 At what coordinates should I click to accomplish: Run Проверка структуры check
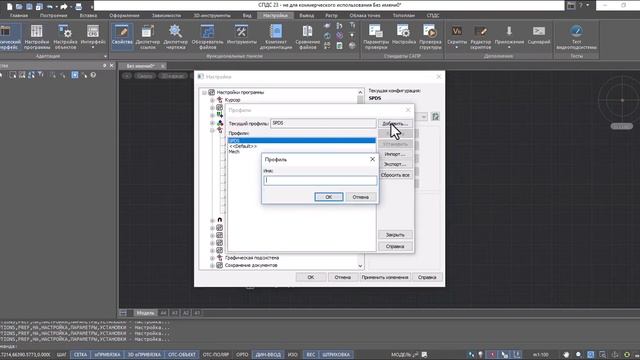point(430,37)
